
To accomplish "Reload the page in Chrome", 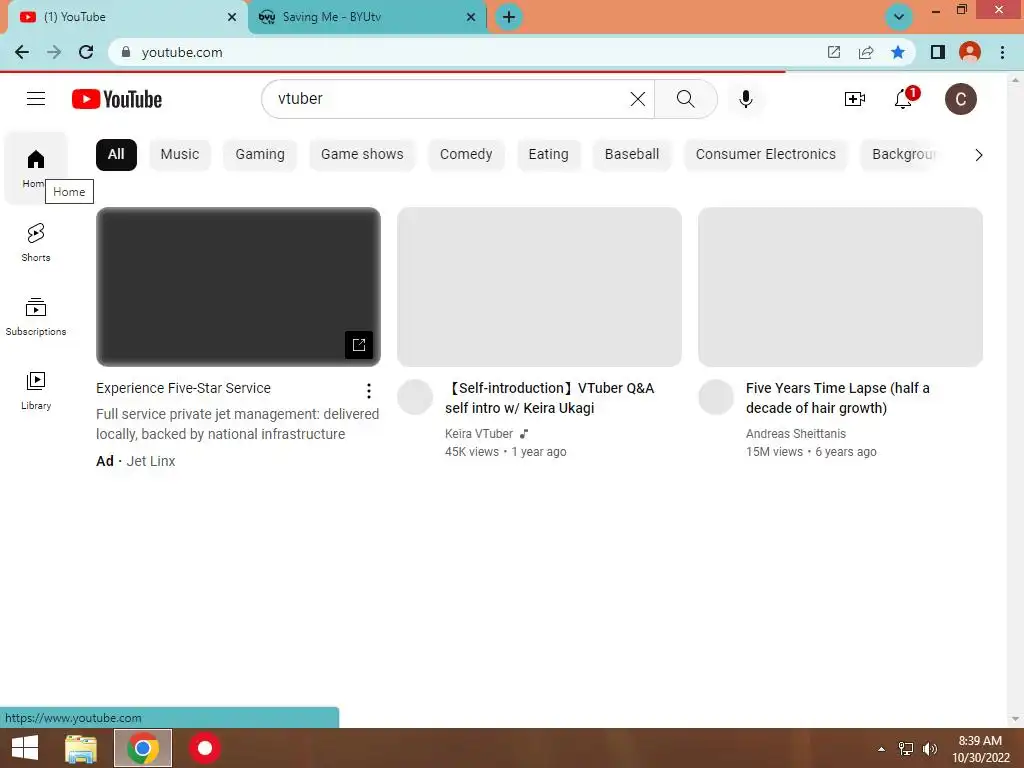I will click(x=86, y=52).
